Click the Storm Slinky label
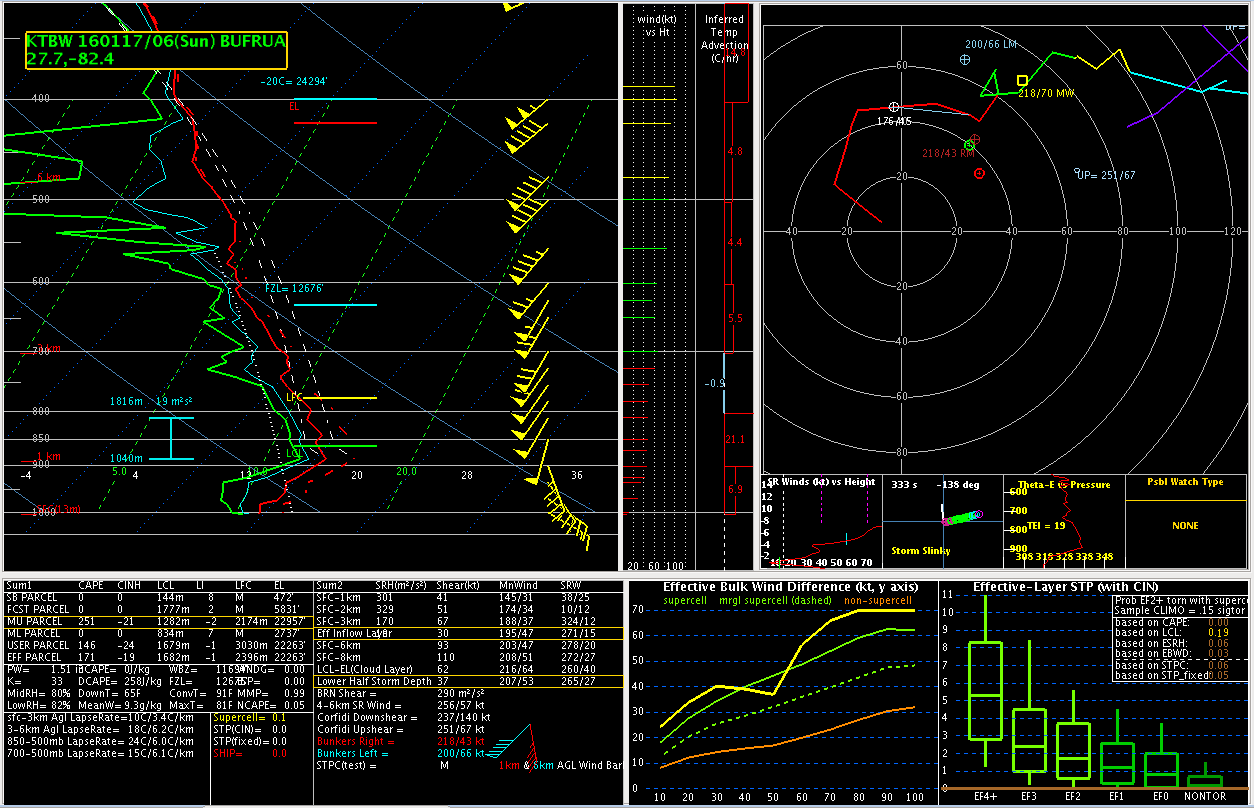This screenshot has height=808, width=1254. 920,550
